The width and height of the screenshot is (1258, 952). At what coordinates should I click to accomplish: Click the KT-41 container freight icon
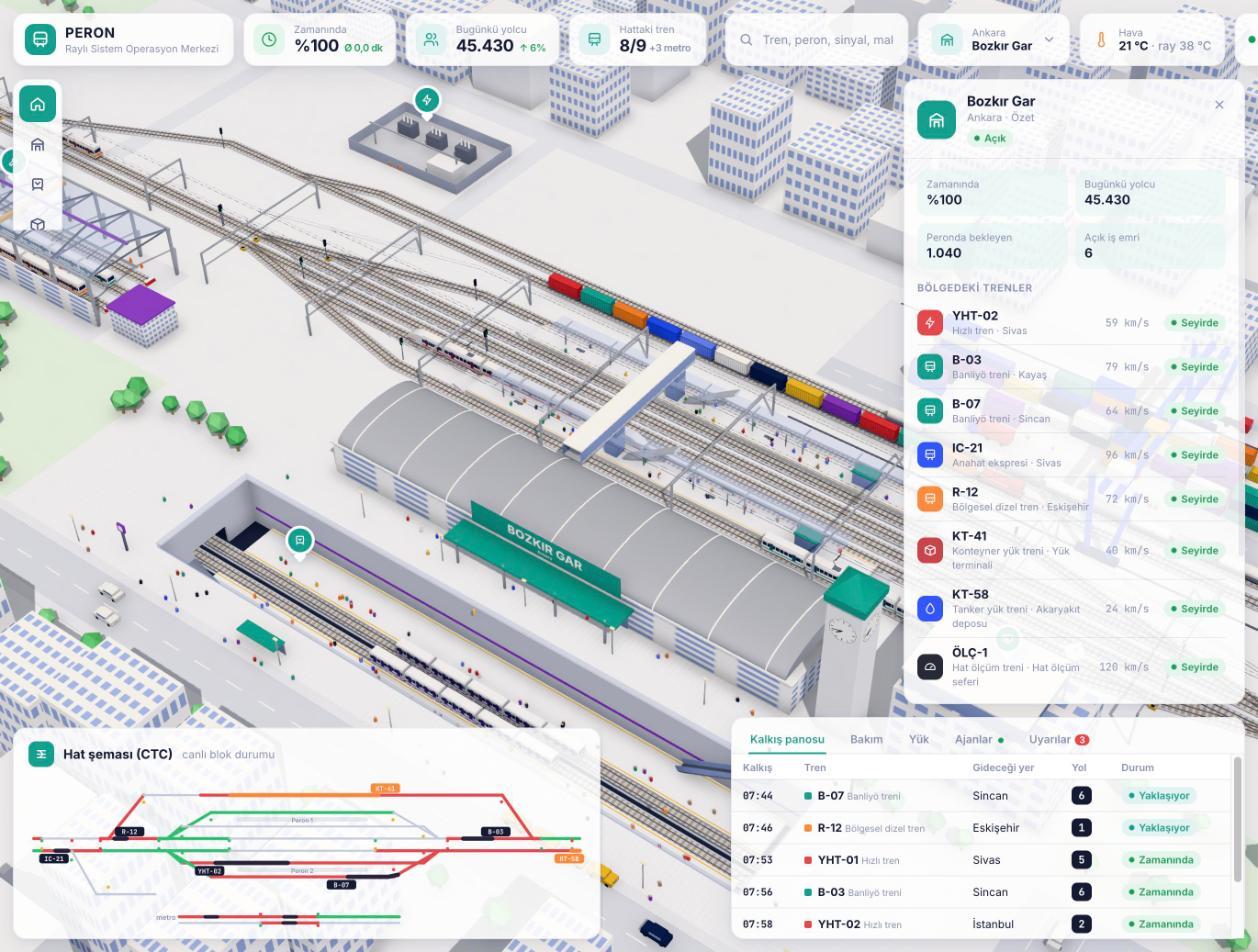(930, 550)
